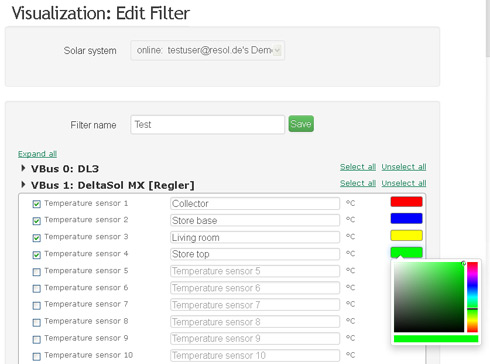
Task: Click the 'Solar system' label
Action: (x=90, y=51)
